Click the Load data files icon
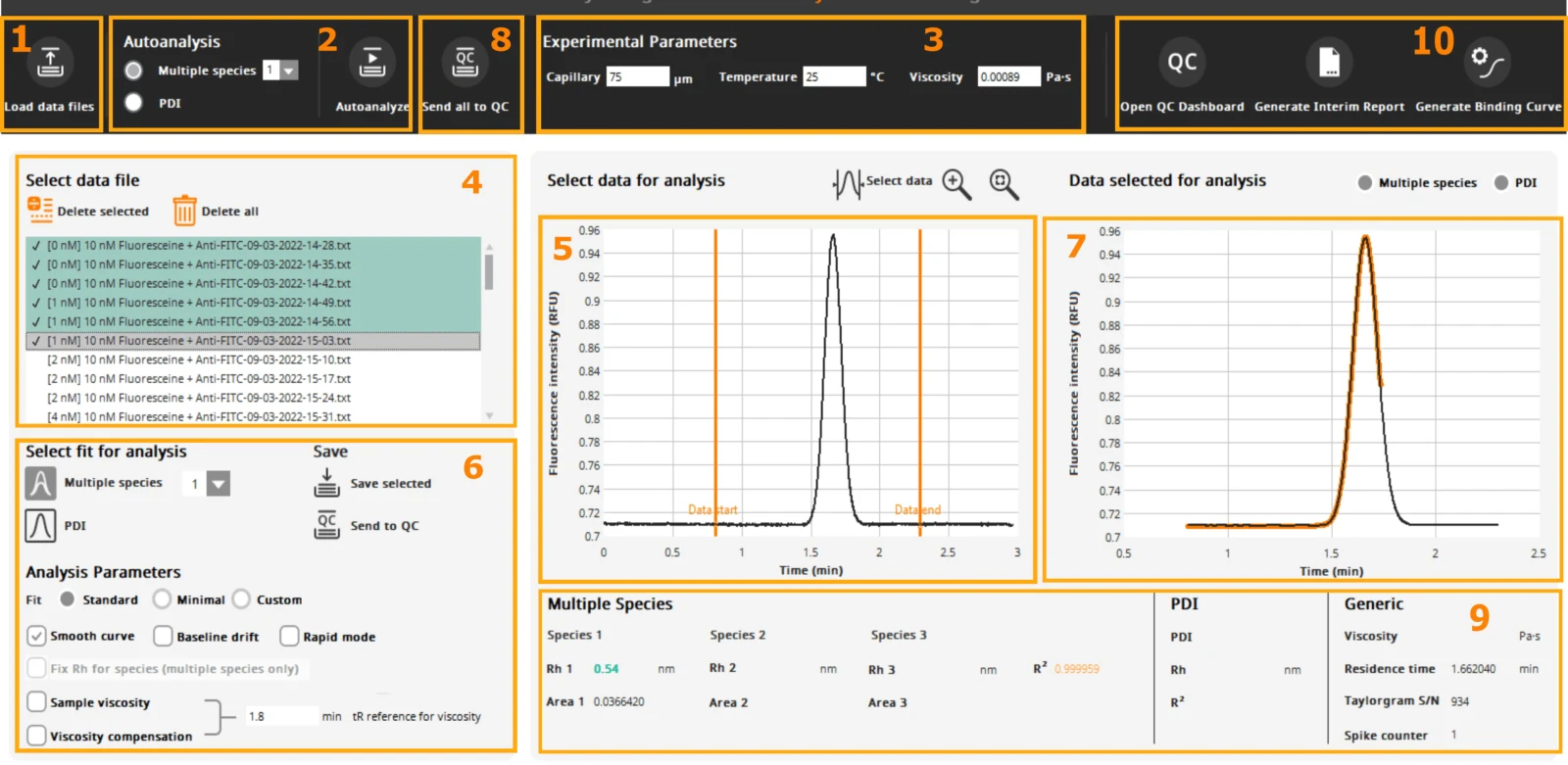 pos(50,63)
